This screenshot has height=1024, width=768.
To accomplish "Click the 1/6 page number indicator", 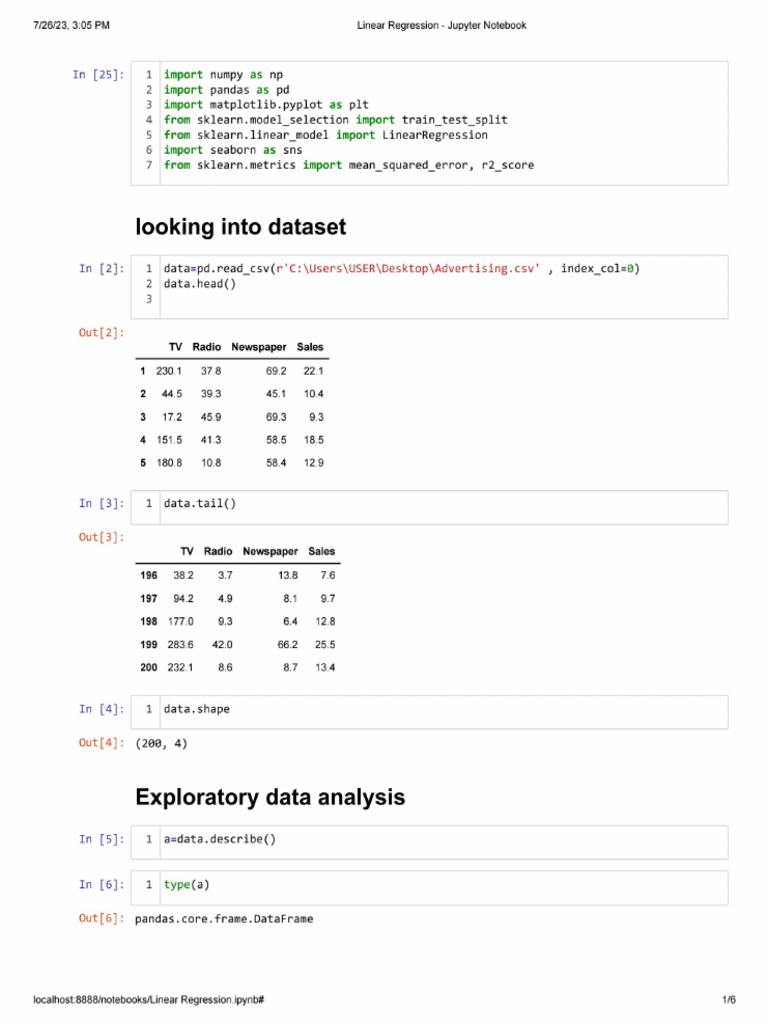I will click(728, 1000).
